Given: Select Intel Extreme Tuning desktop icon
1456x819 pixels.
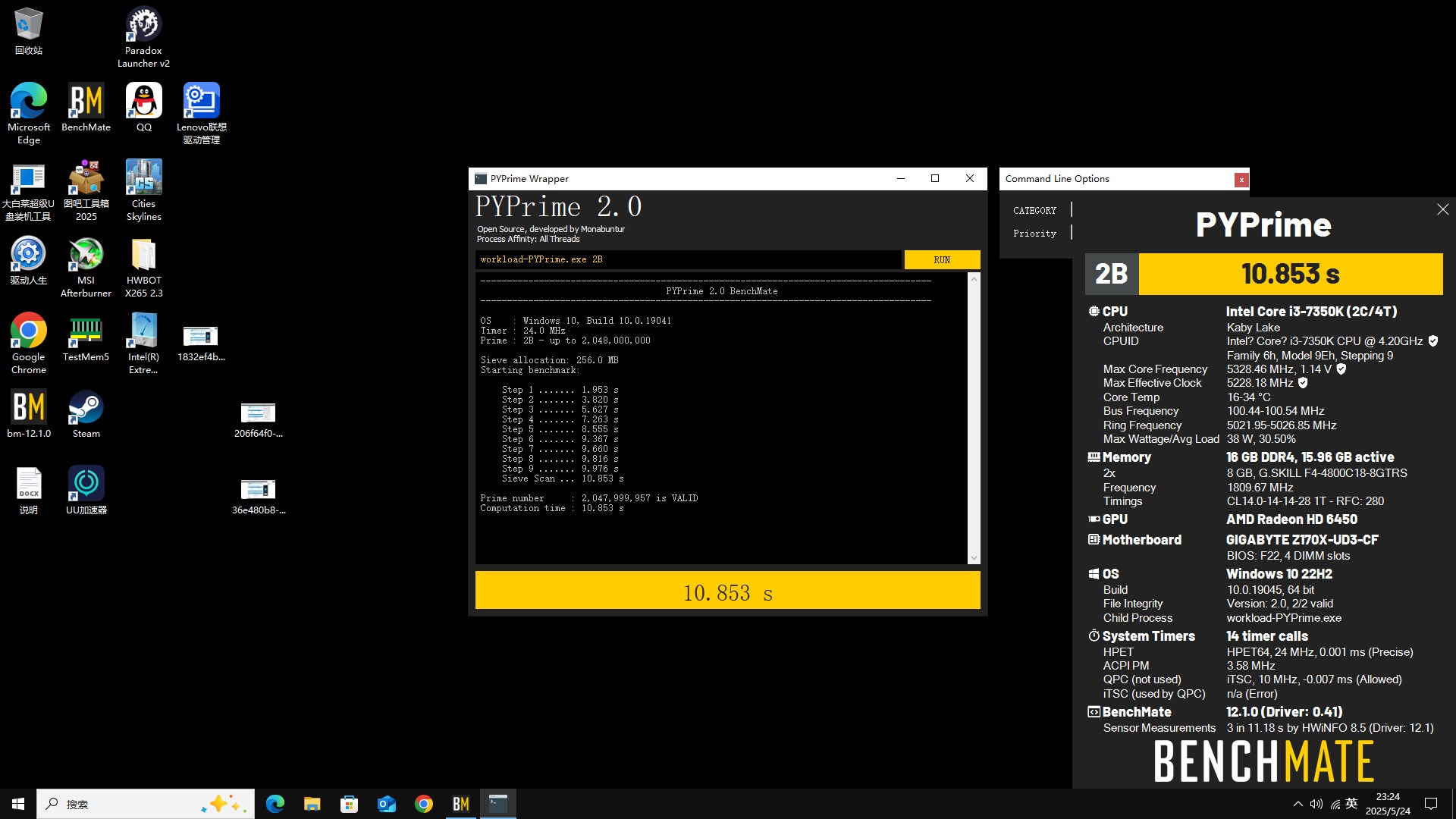Looking at the screenshot, I should [143, 344].
